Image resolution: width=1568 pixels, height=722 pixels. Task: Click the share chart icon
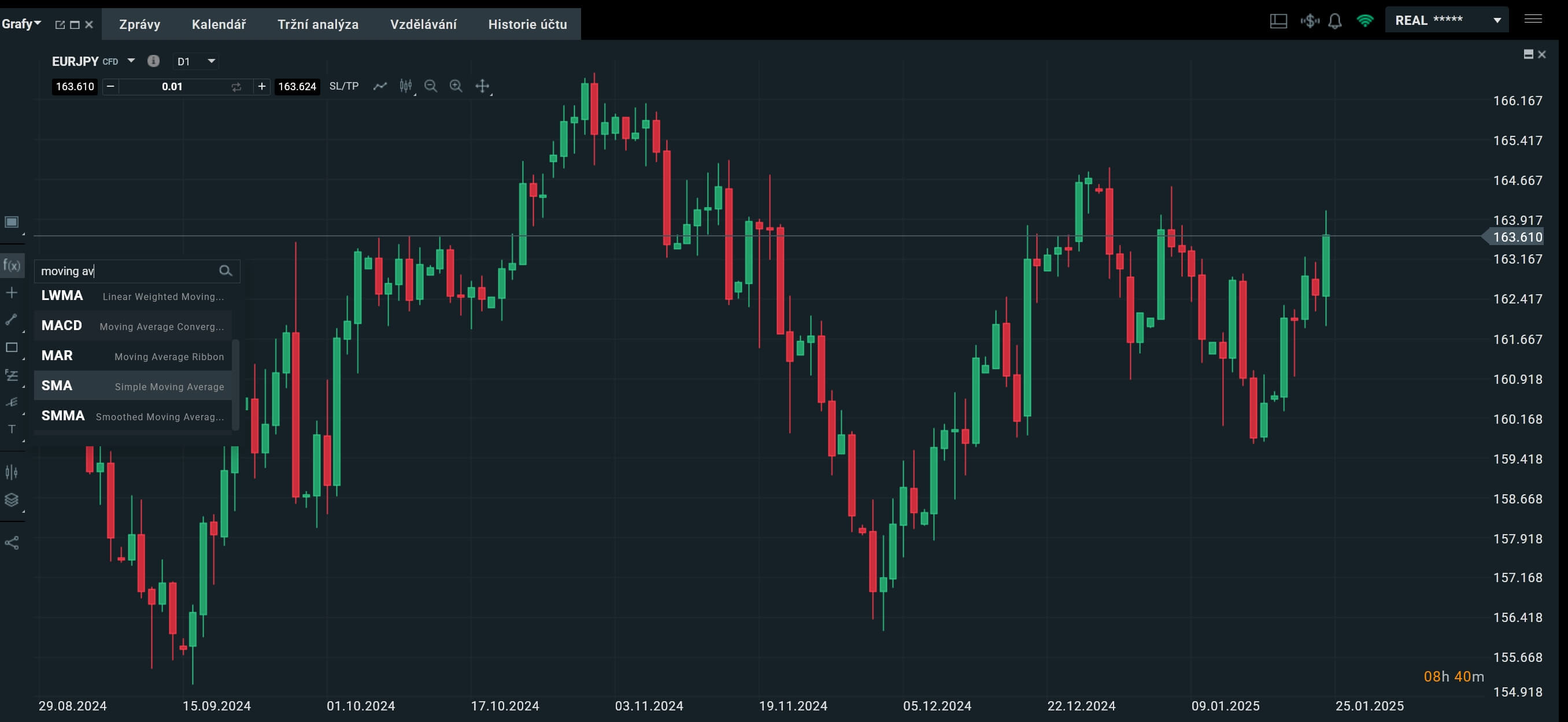[x=12, y=543]
